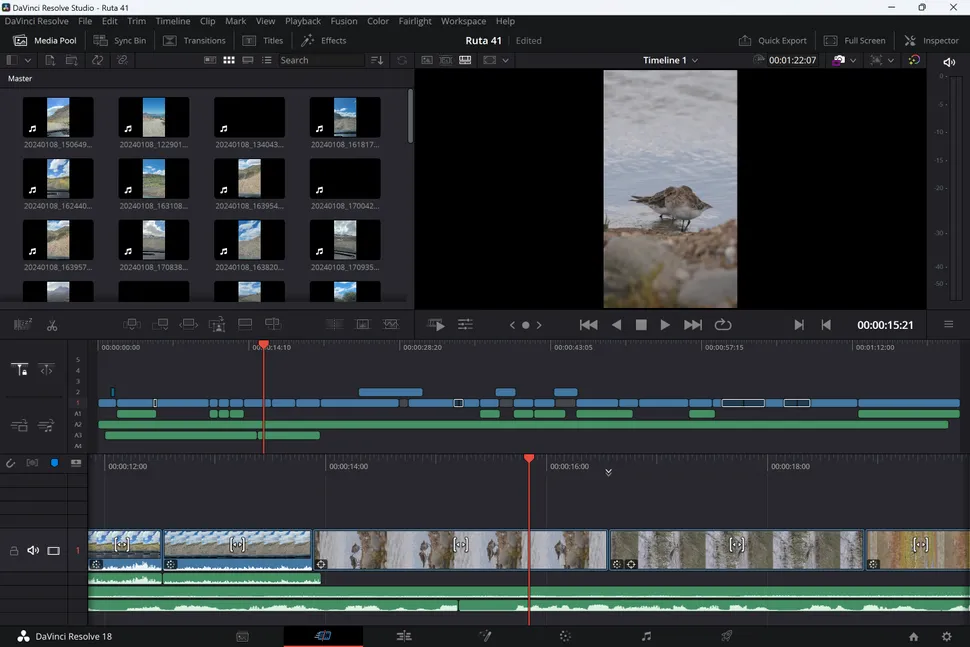The height and width of the screenshot is (647, 970).
Task: Toggle timeline snapping magnet
Action: 11,463
